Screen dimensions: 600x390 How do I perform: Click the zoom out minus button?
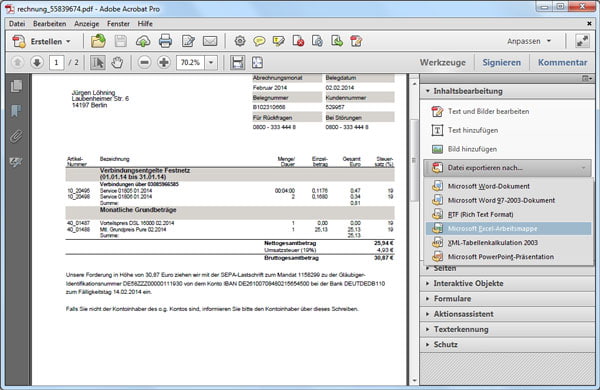pyautogui.click(x=144, y=62)
